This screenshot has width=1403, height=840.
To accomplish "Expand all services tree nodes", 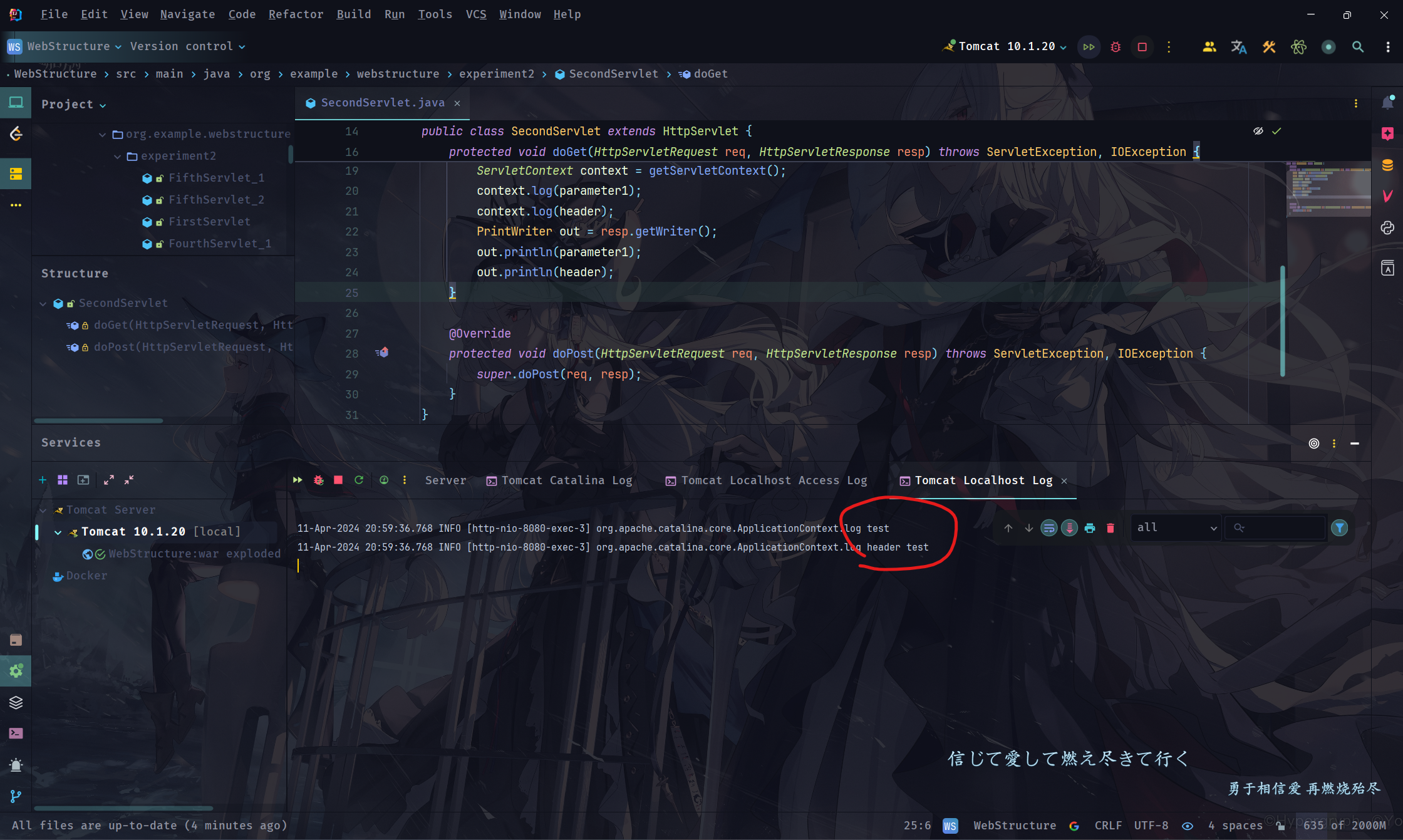I will pyautogui.click(x=109, y=480).
